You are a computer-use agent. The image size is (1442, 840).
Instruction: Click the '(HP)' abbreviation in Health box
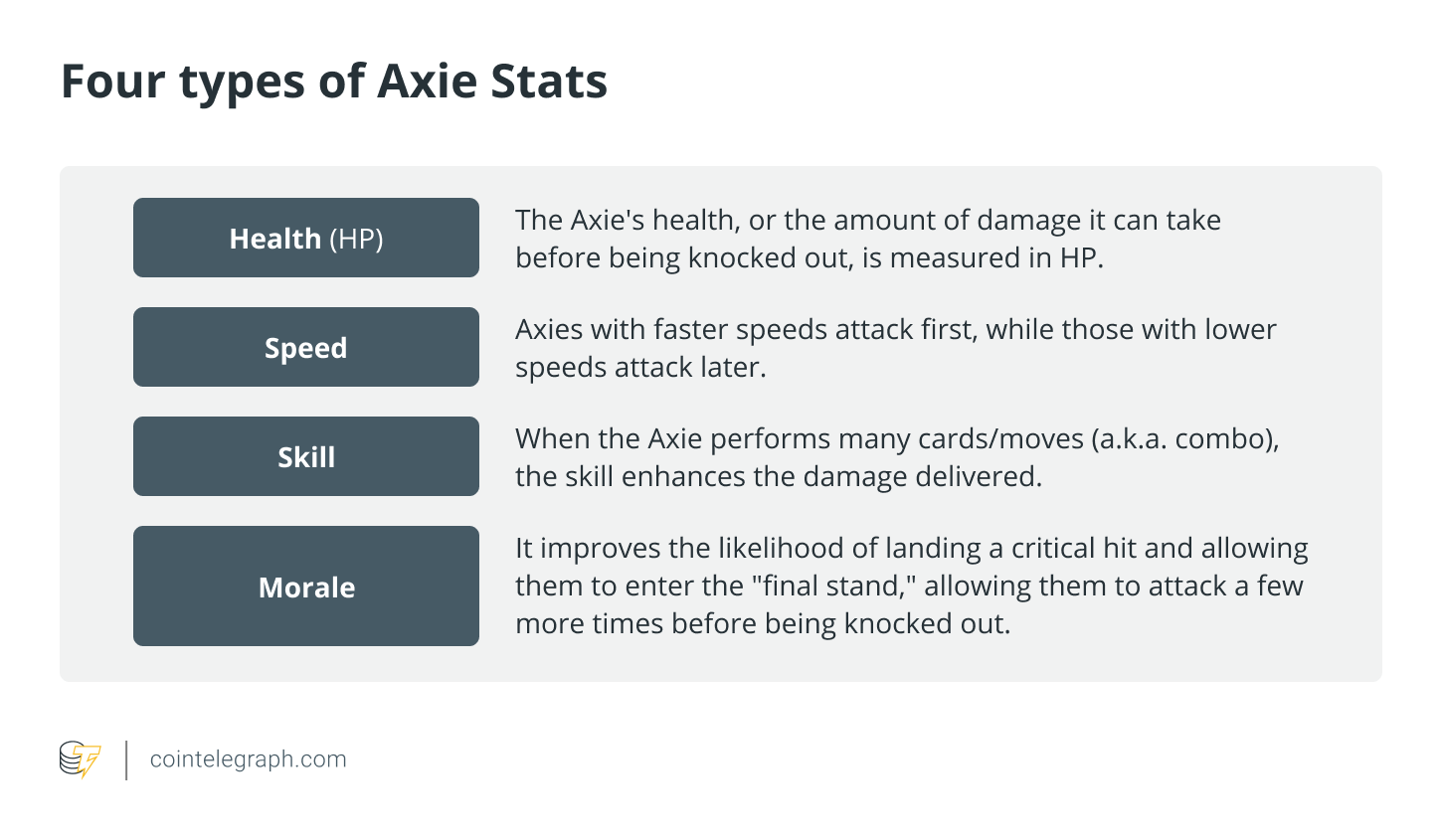coord(356,239)
